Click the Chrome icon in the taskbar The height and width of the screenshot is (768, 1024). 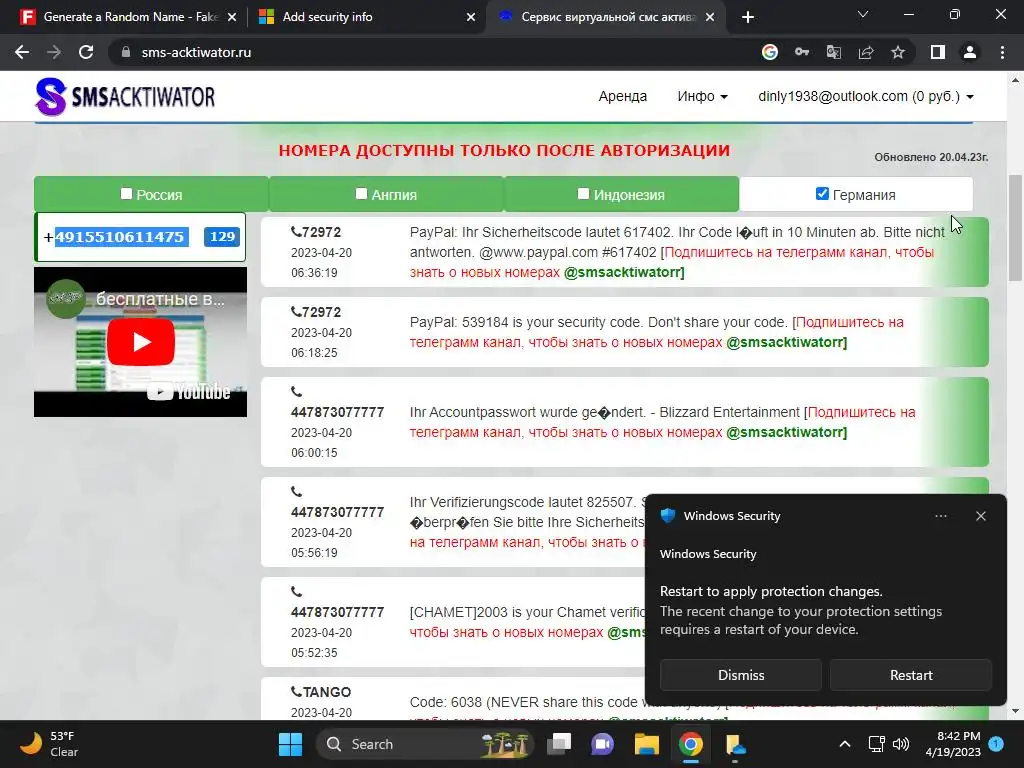pos(690,744)
